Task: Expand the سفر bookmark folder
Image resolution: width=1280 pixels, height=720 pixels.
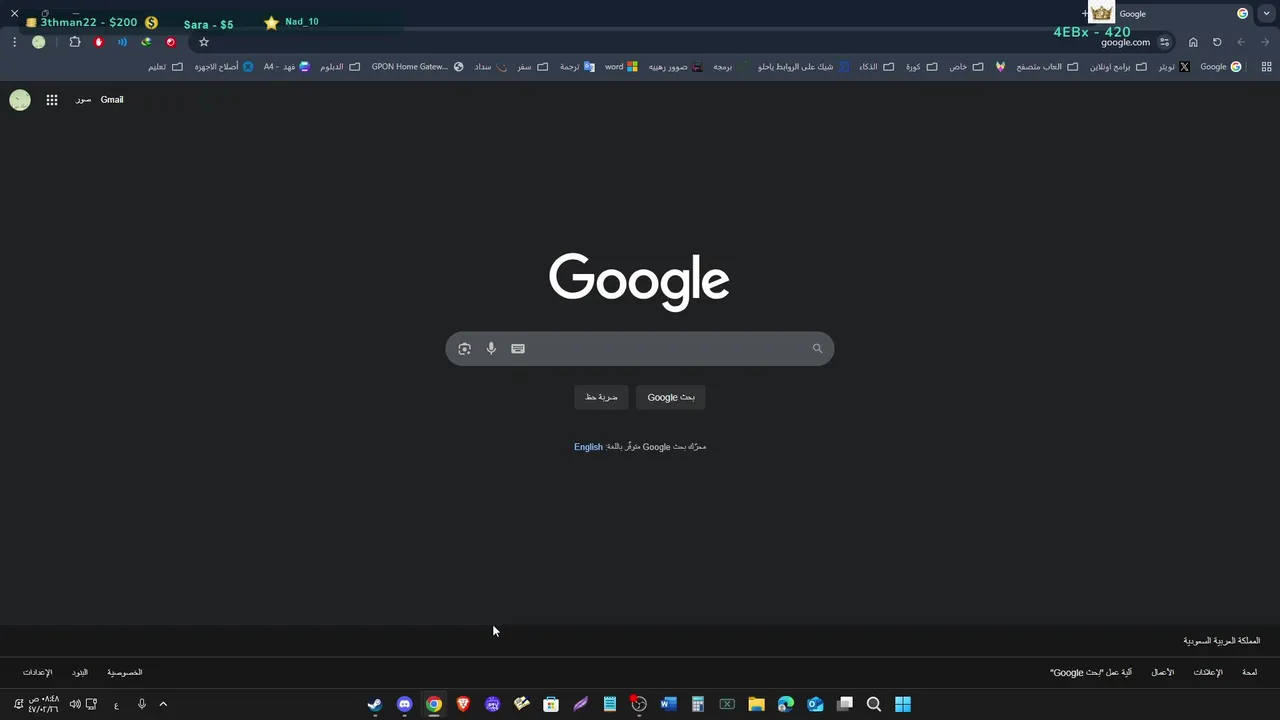Action: coord(533,67)
